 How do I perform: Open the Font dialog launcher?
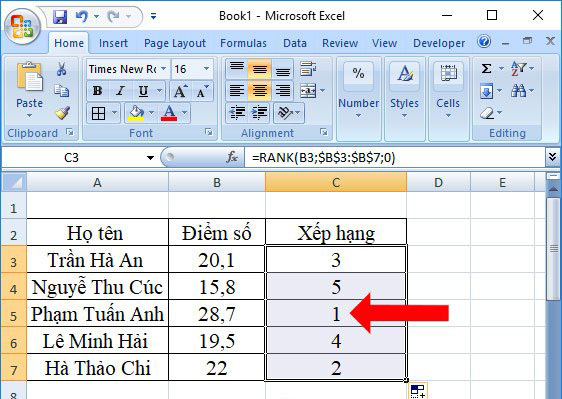209,132
